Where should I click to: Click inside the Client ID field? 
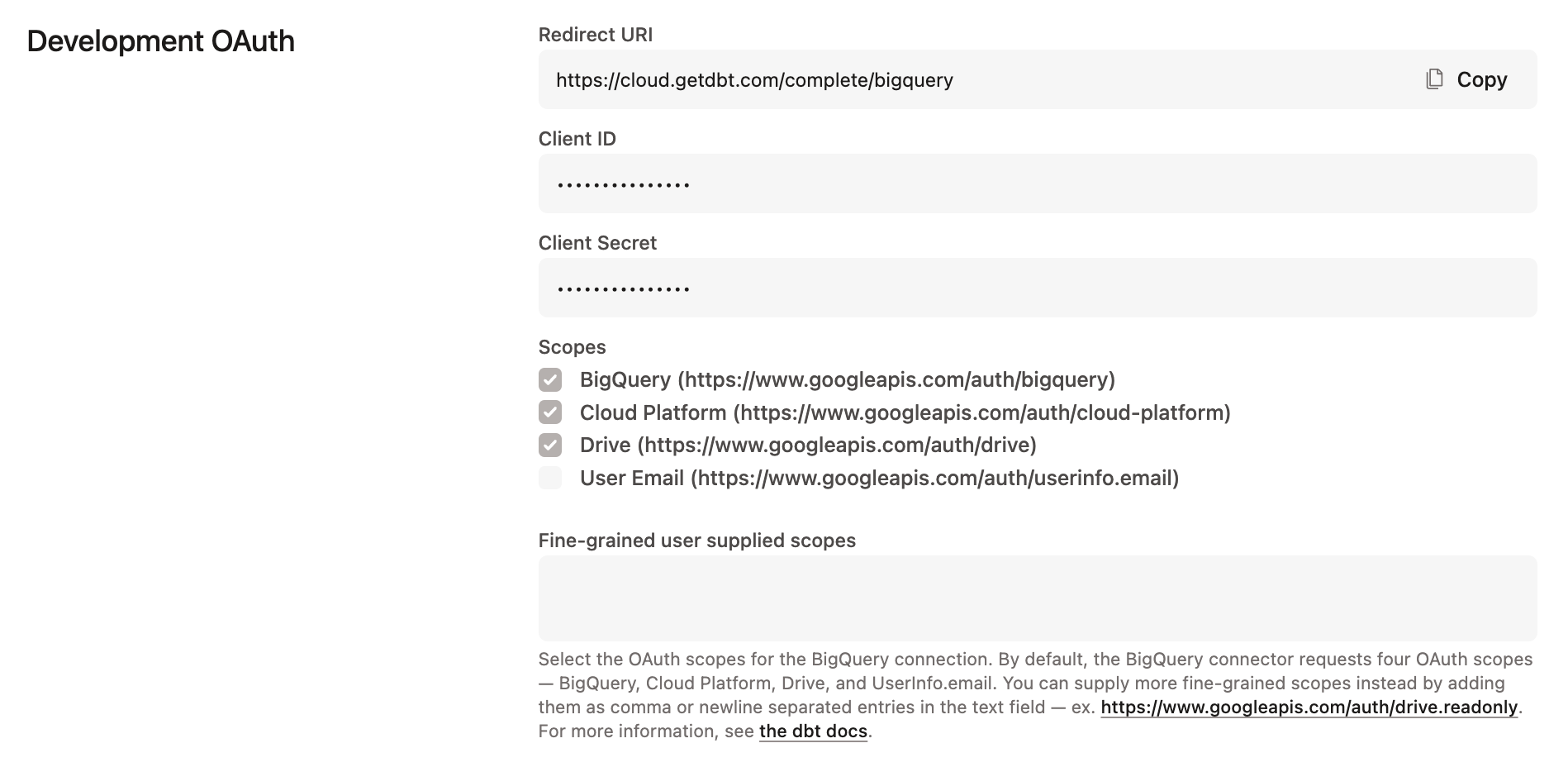[x=909, y=183]
